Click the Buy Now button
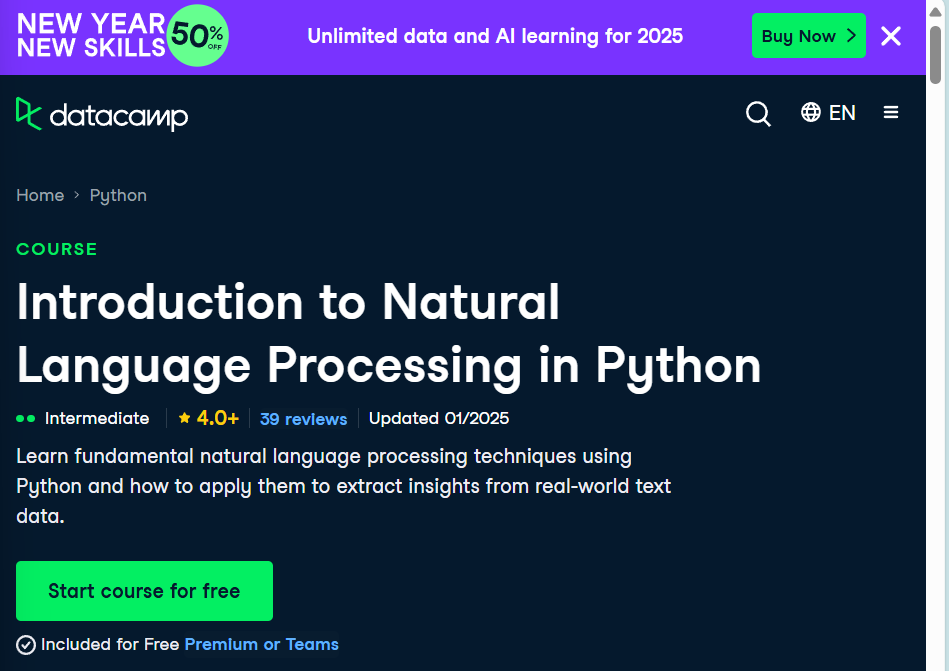The height and width of the screenshot is (671, 949). tap(809, 36)
